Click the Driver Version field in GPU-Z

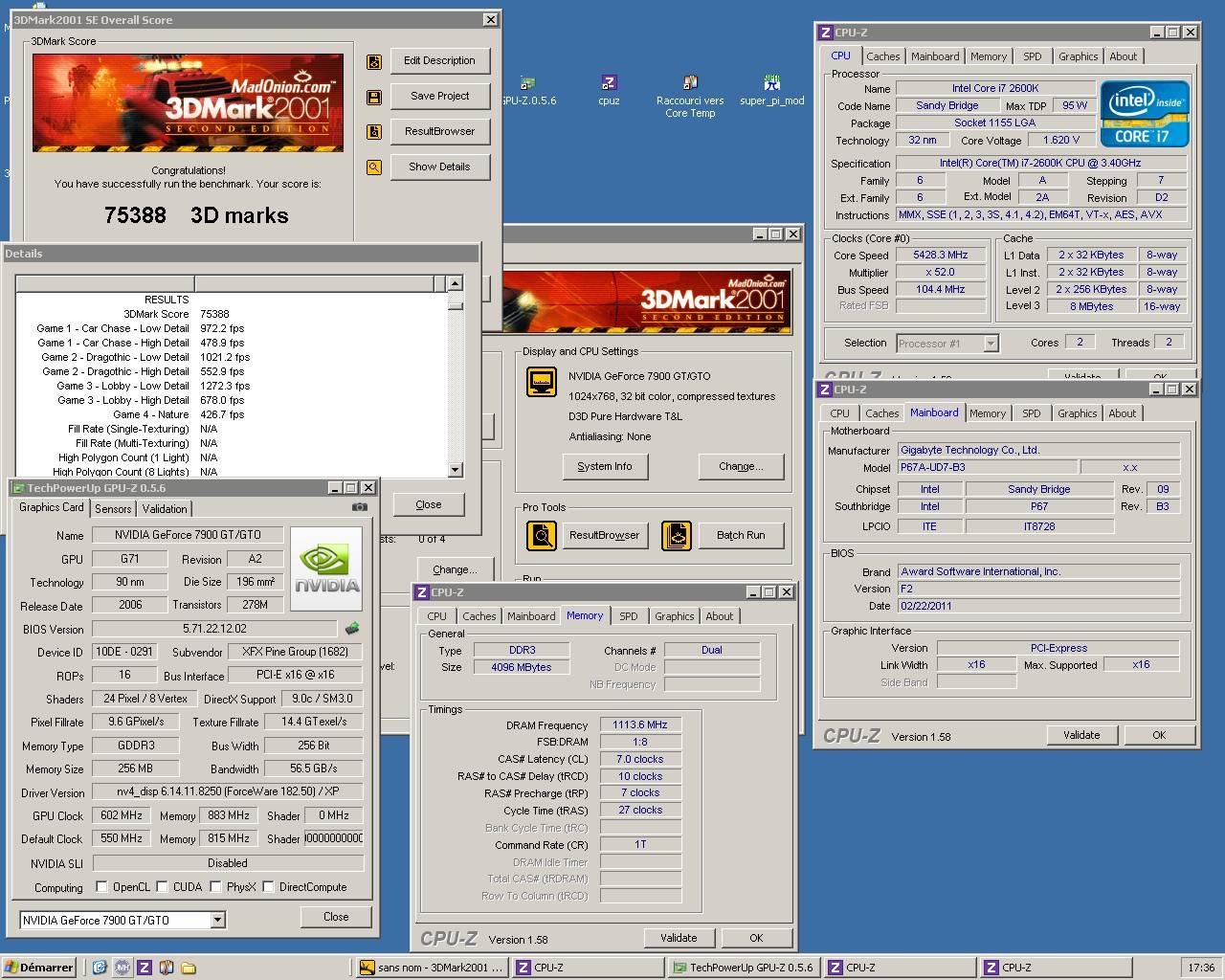pos(228,792)
